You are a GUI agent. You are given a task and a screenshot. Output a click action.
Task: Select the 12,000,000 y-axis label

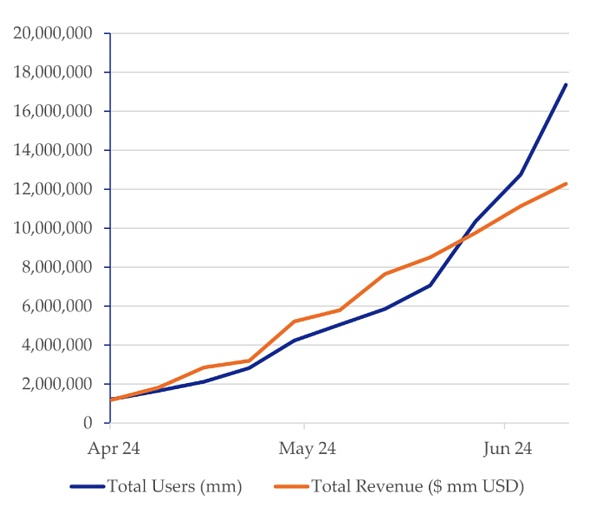point(52,189)
